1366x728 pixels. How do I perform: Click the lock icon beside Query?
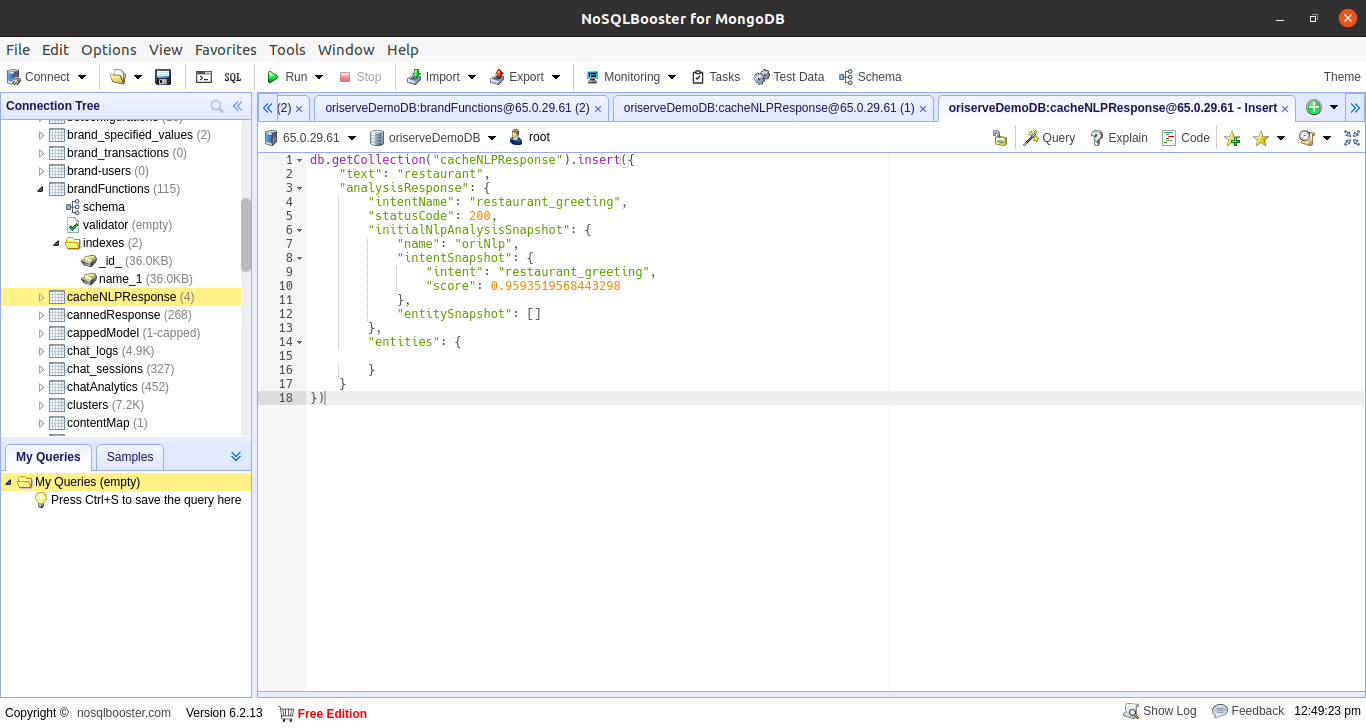coord(999,138)
